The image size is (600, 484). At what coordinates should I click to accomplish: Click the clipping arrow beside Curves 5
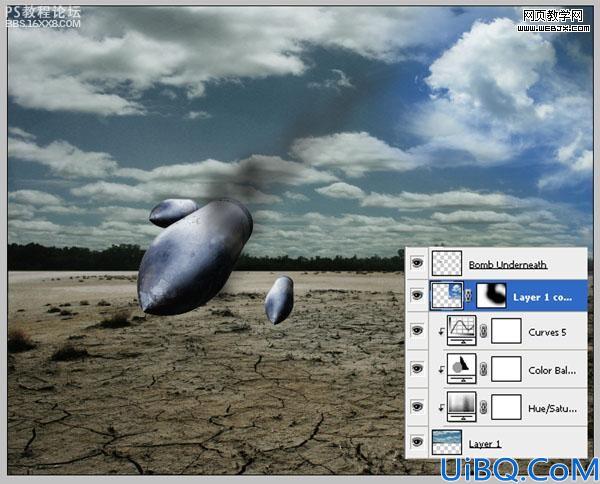442,331
